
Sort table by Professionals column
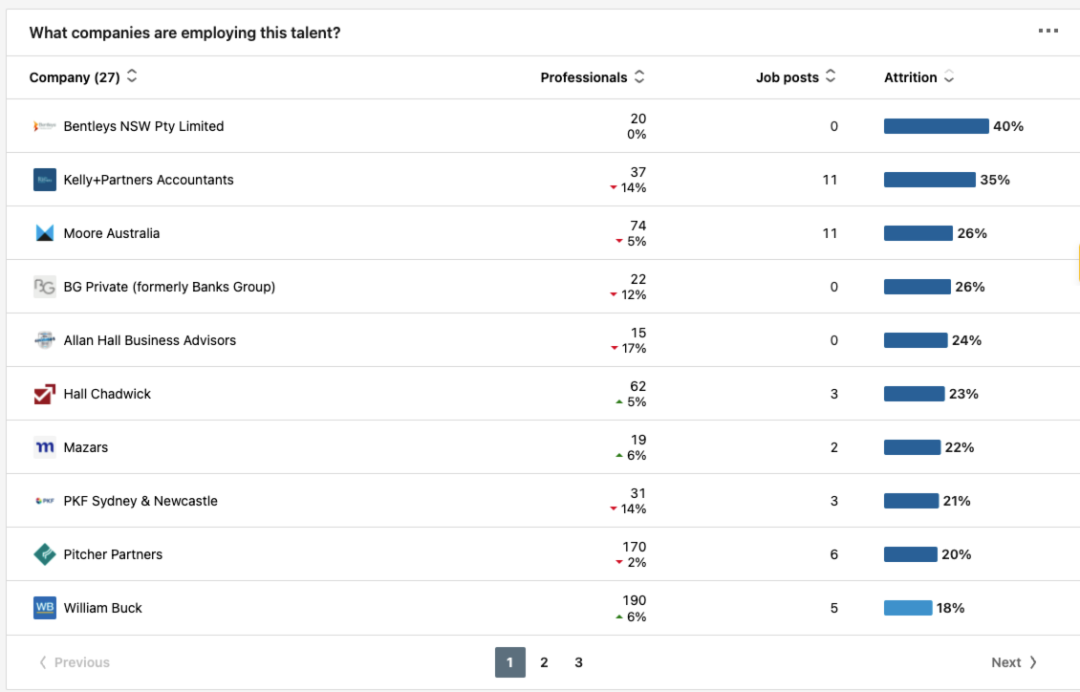(x=639, y=77)
